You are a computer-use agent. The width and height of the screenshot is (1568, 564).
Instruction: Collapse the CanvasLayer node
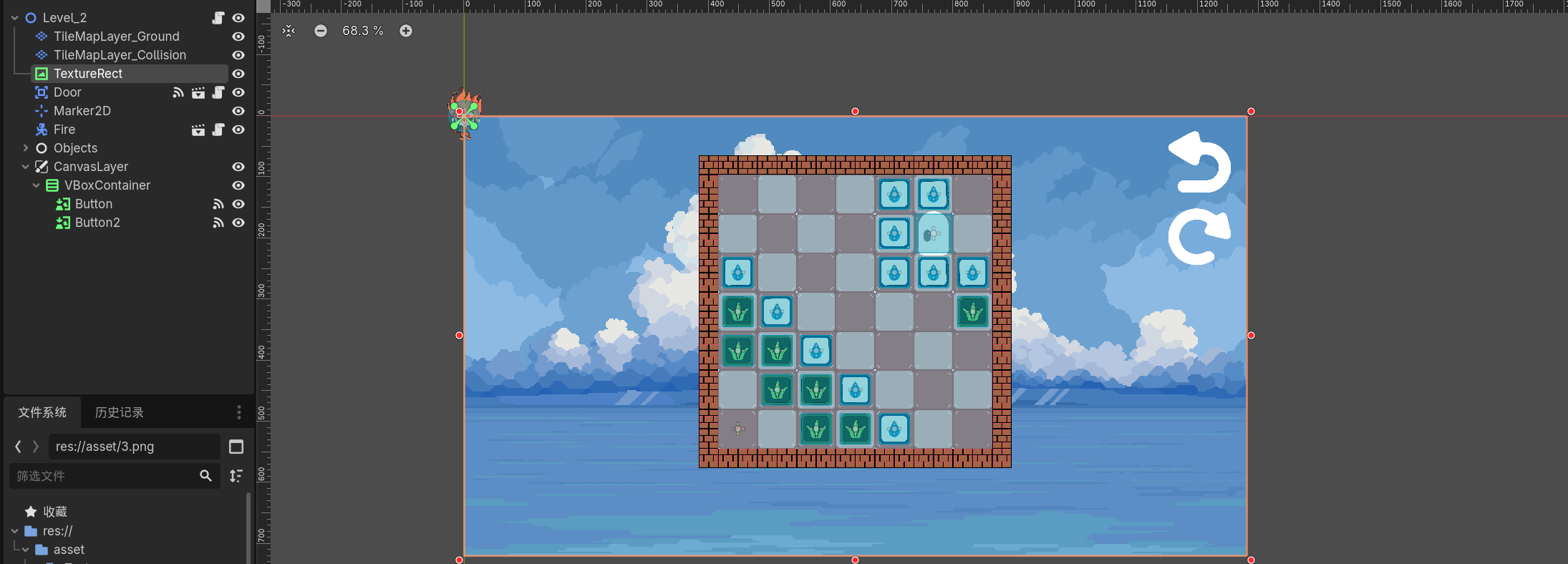(25, 167)
